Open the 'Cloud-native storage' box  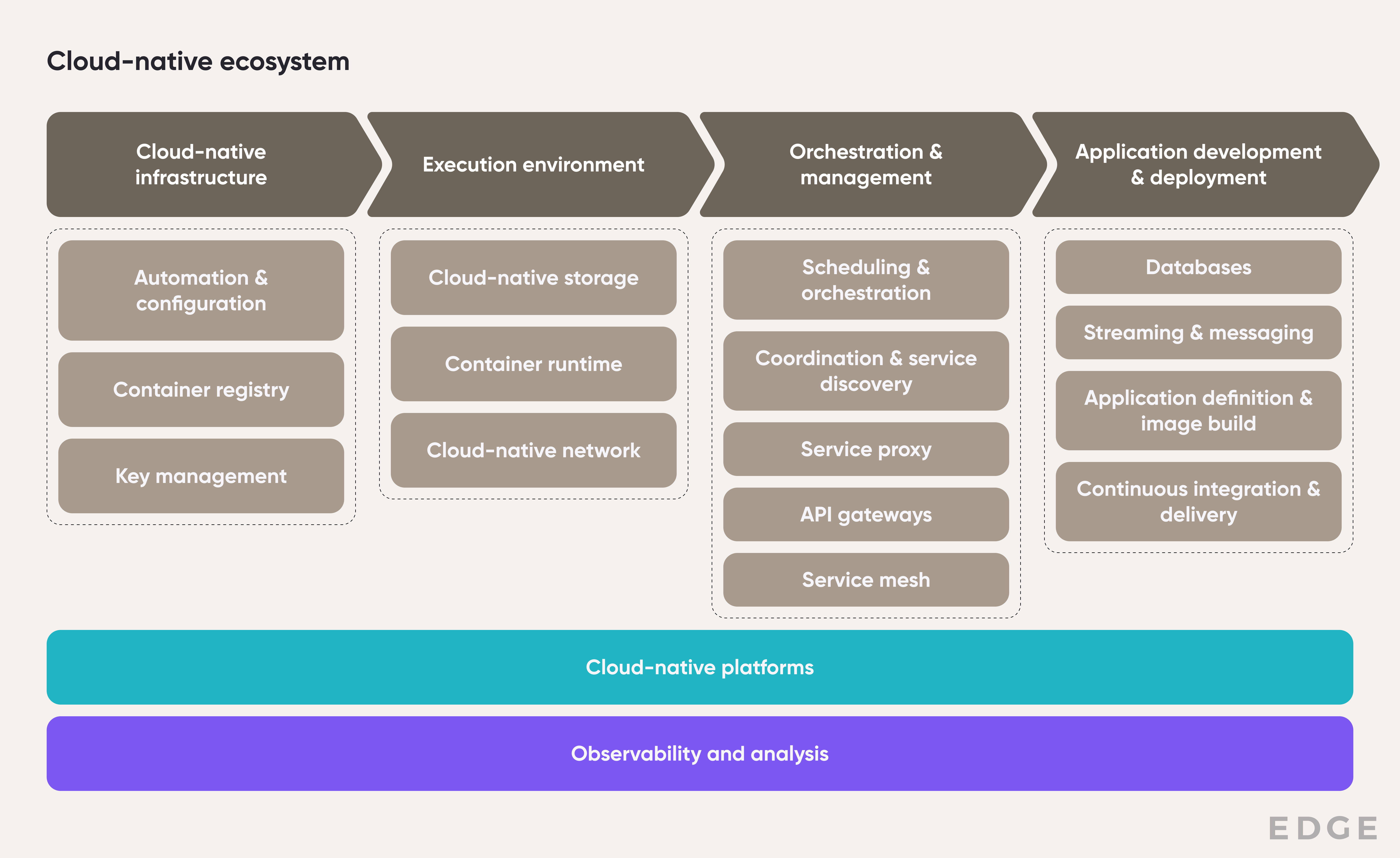coord(534,278)
